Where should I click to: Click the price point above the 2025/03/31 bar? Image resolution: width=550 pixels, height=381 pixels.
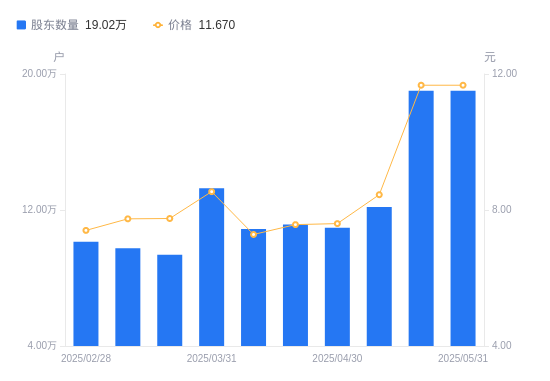click(212, 192)
